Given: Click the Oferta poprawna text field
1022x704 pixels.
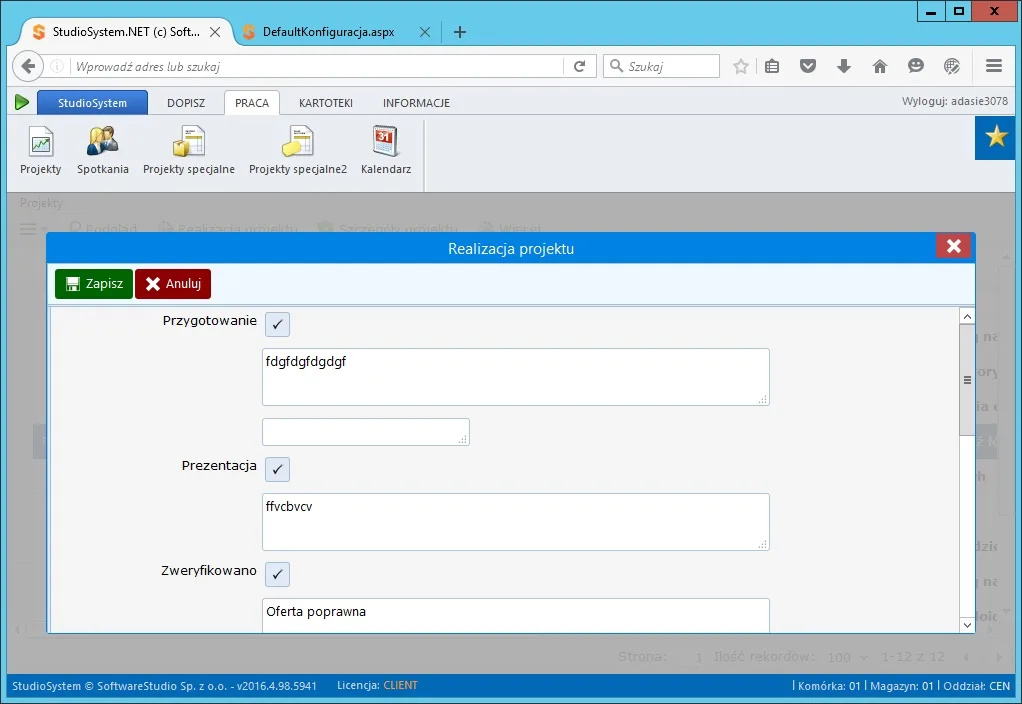Looking at the screenshot, I should (516, 615).
